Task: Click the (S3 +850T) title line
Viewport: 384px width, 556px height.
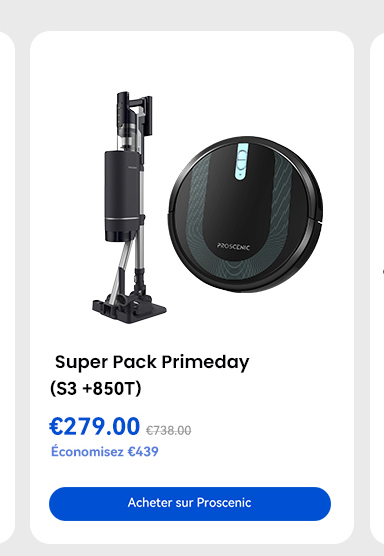Action: [x=96, y=388]
